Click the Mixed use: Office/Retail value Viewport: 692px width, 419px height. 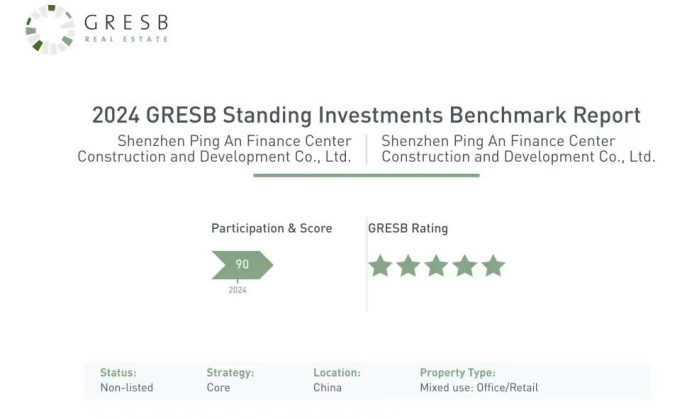(479, 387)
